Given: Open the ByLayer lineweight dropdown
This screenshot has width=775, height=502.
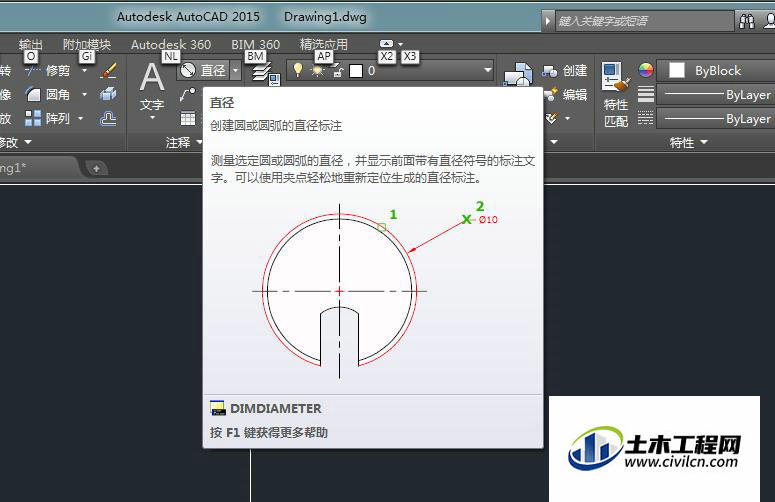Looking at the screenshot, I should tap(716, 94).
